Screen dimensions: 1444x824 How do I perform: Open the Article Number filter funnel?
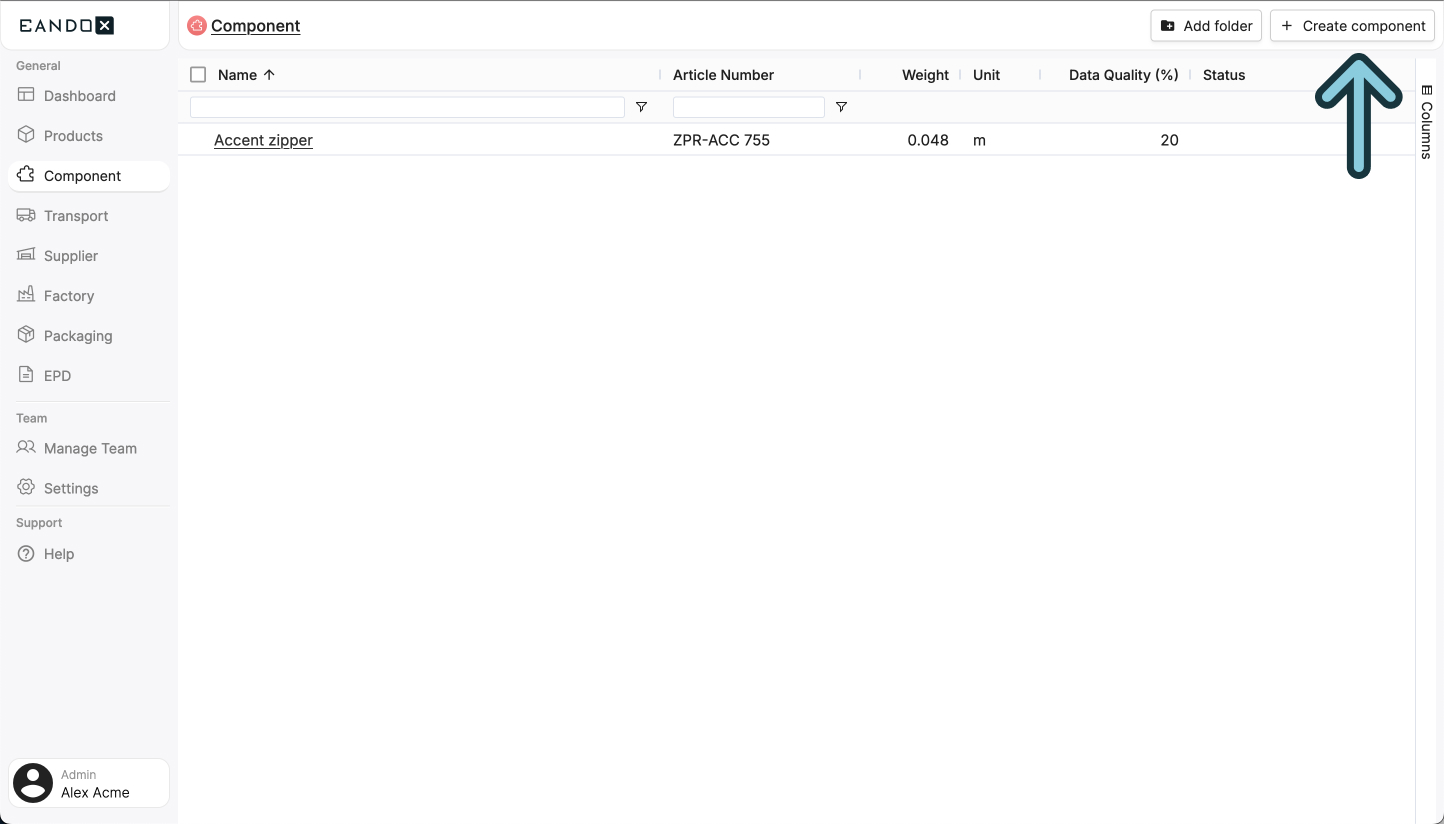pos(841,106)
